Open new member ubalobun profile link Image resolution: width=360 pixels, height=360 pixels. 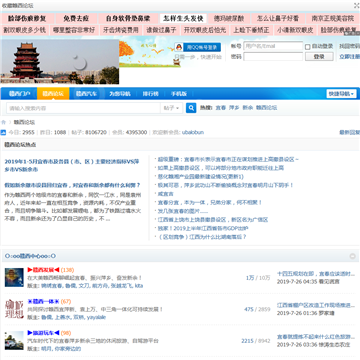(193, 132)
